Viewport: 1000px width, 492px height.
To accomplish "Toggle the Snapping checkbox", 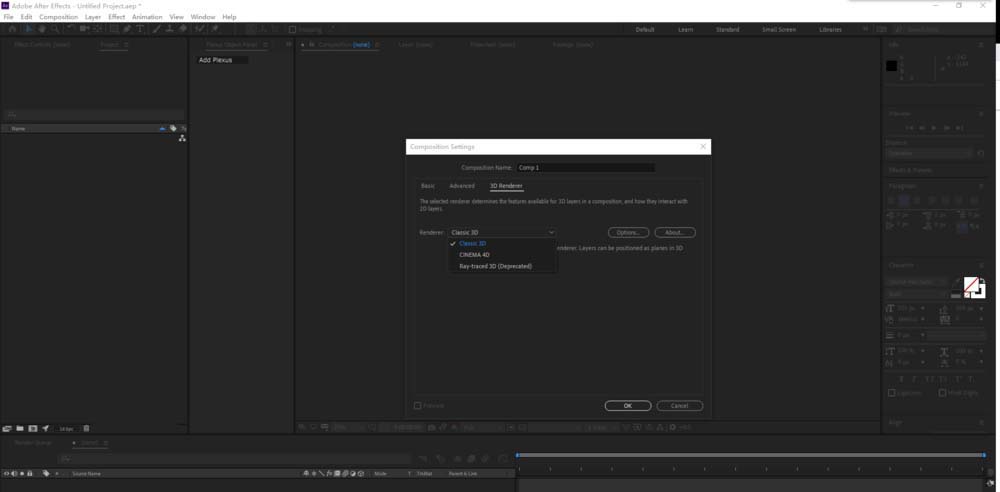I will (x=293, y=29).
